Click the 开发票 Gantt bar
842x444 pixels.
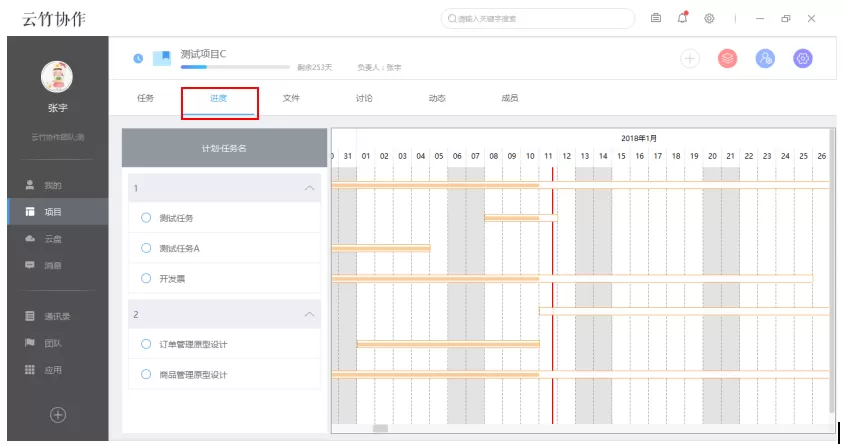(572, 278)
